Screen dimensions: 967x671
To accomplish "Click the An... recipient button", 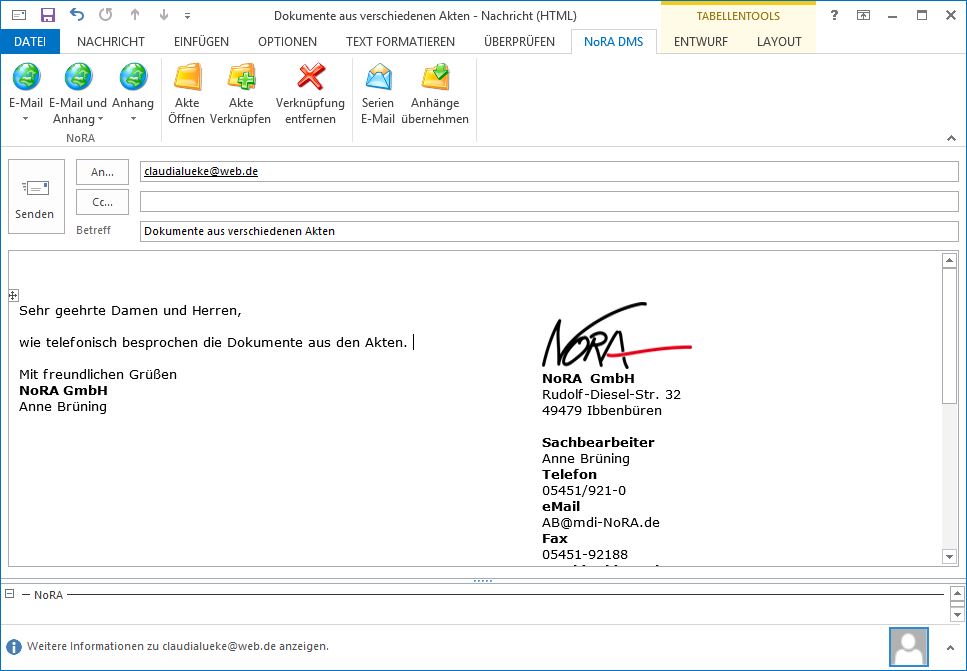I will click(102, 172).
